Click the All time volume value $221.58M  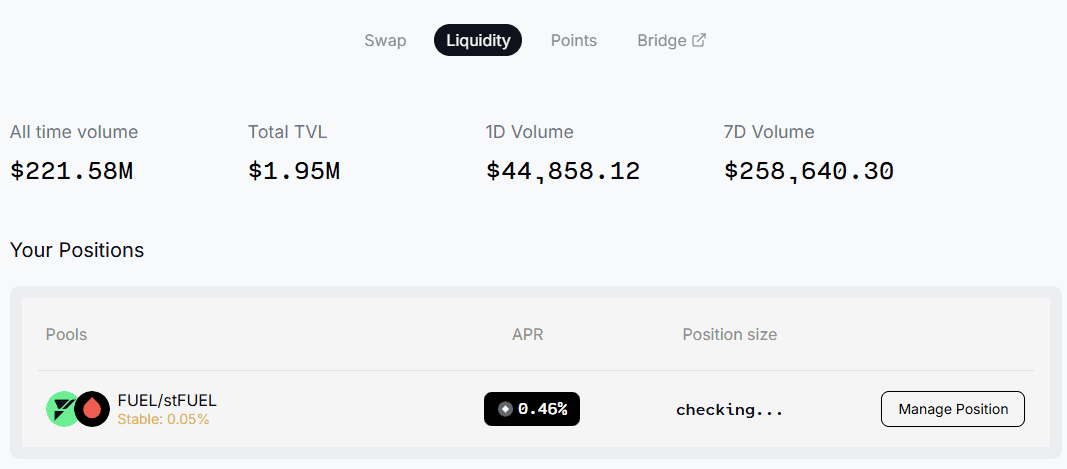(72, 171)
